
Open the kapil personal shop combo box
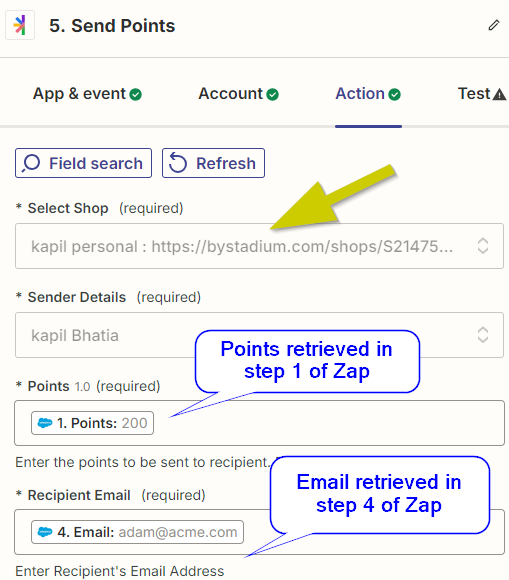point(259,246)
